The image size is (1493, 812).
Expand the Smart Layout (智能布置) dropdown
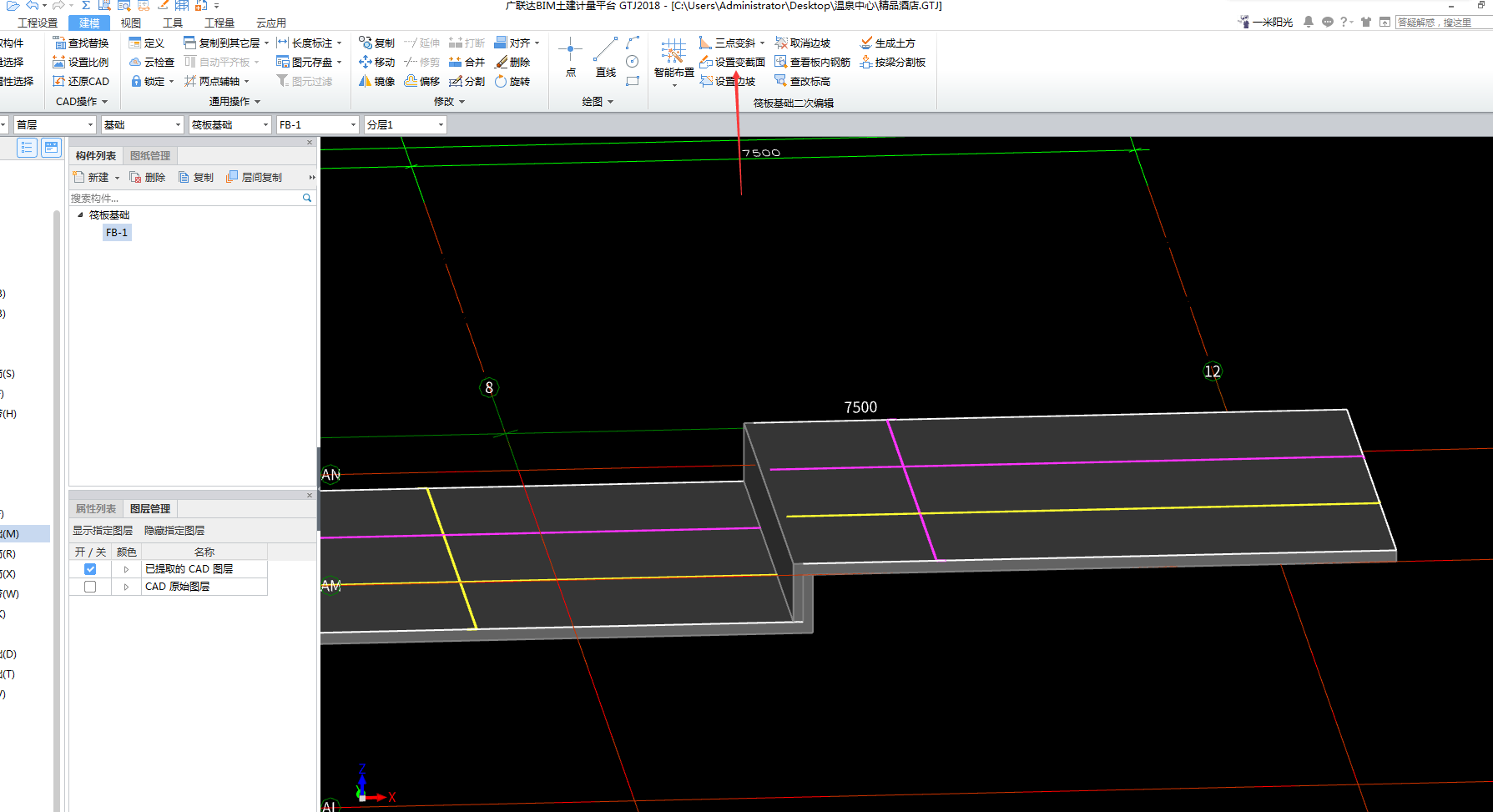pyautogui.click(x=674, y=85)
